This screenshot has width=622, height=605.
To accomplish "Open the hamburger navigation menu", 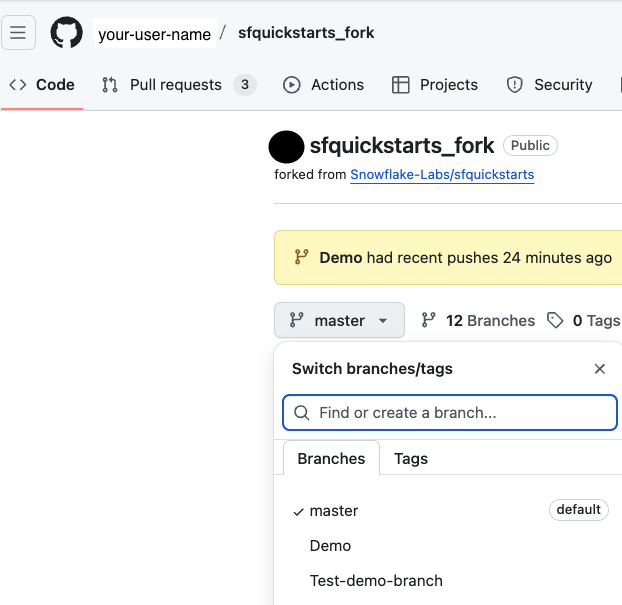I will [x=18, y=33].
